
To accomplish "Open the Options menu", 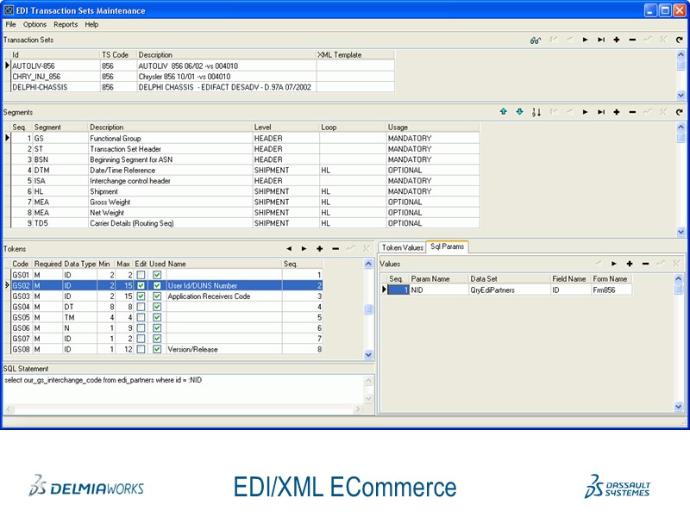I will pos(35,24).
